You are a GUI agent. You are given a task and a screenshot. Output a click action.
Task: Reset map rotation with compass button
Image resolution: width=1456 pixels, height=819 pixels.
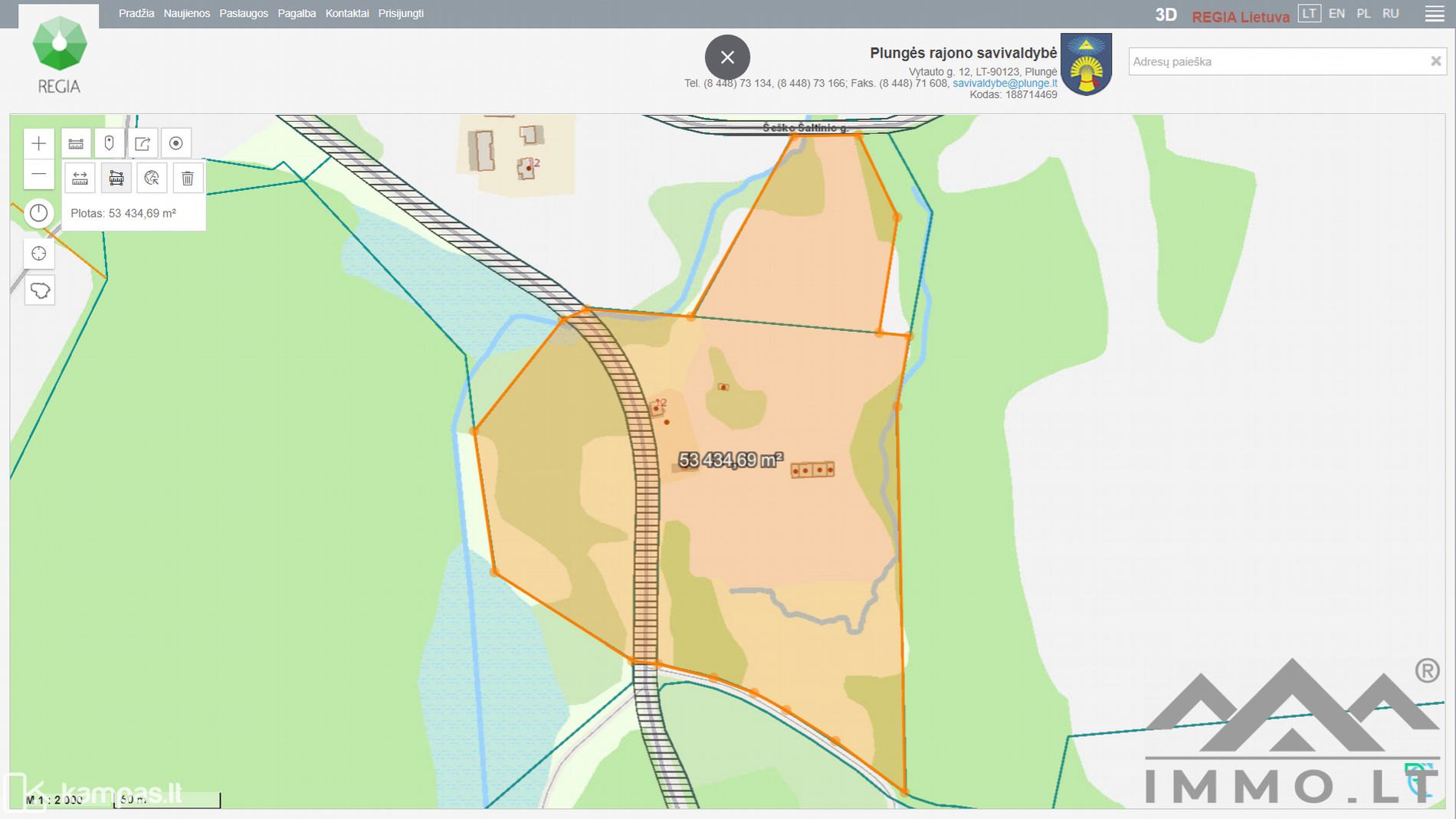coord(38,213)
